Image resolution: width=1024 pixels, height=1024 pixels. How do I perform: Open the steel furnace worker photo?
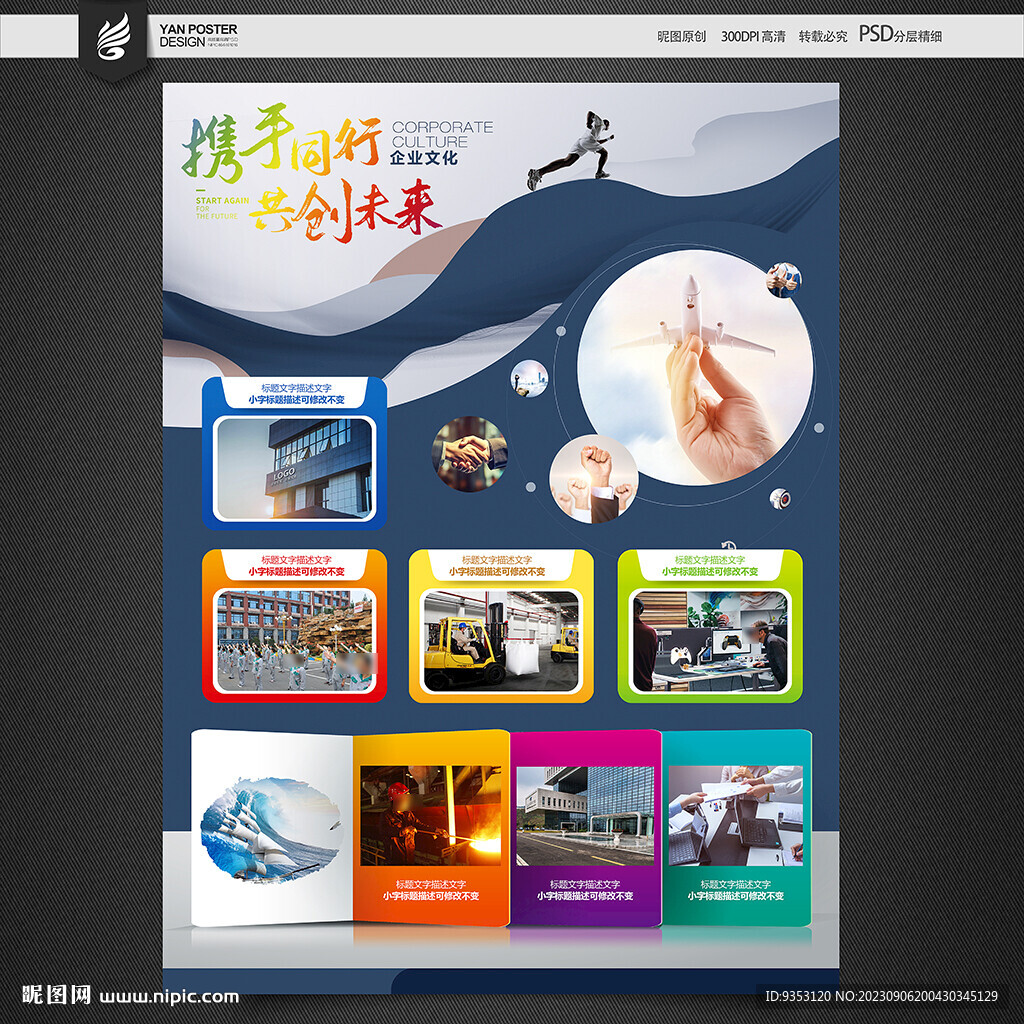(430, 815)
